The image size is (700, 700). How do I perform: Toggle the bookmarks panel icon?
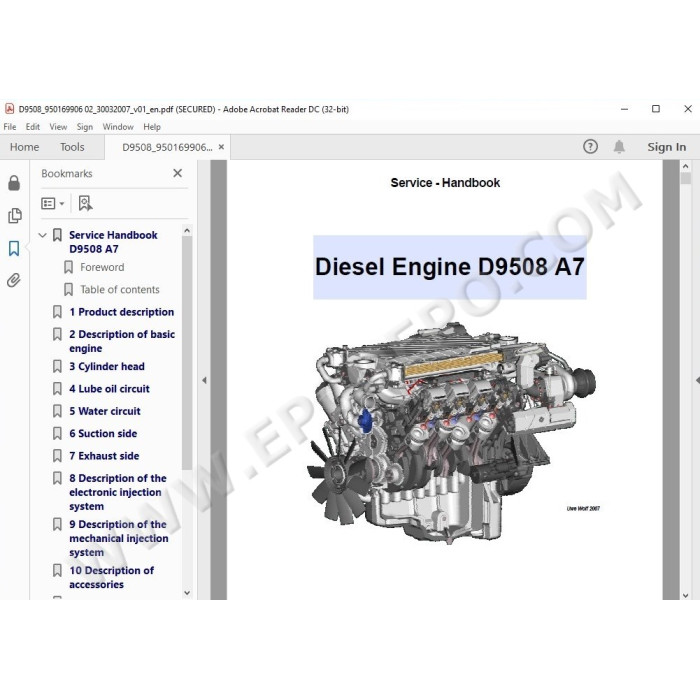[14, 248]
